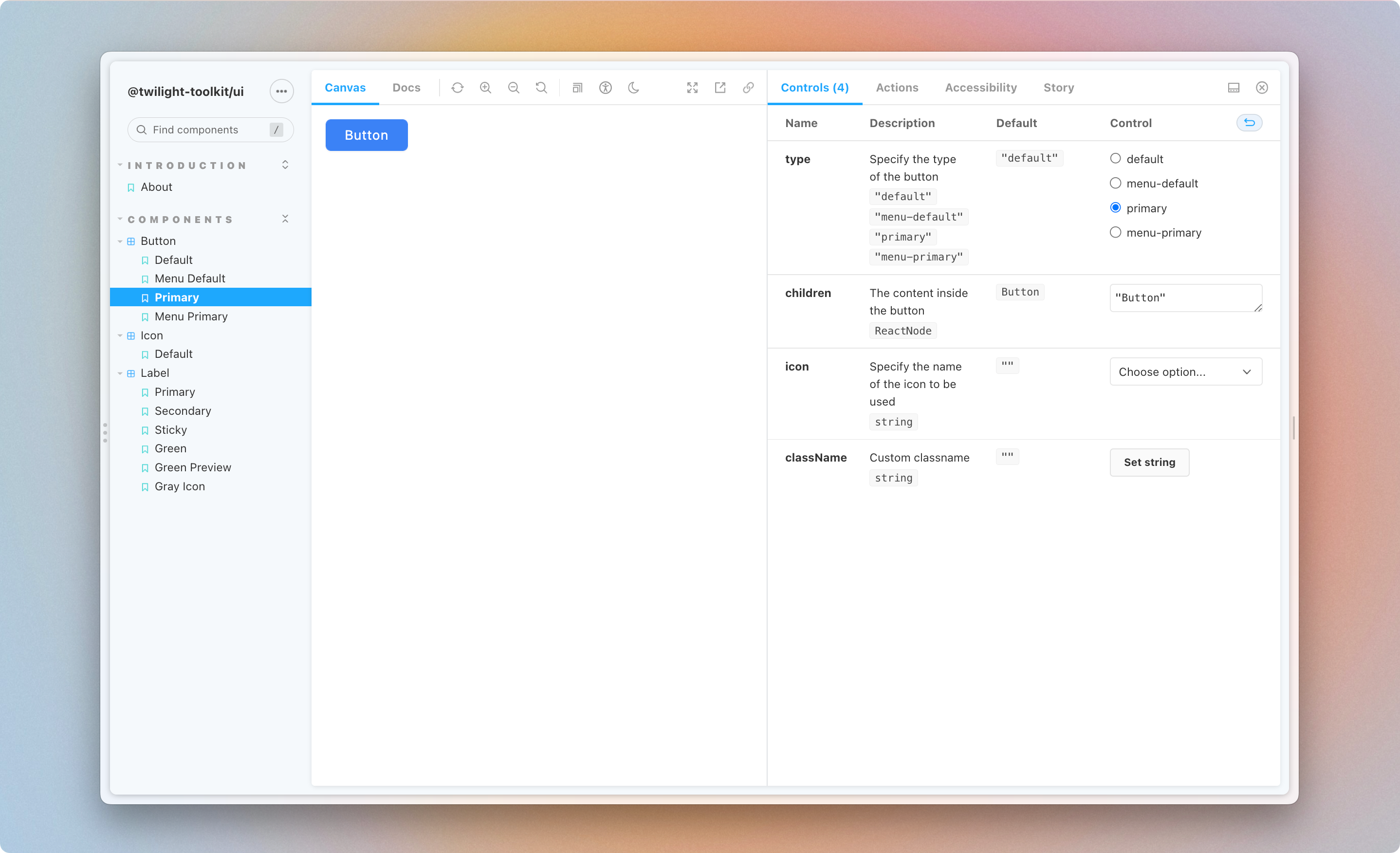Click the blue Button preview
Viewport: 1400px width, 853px height.
point(367,135)
